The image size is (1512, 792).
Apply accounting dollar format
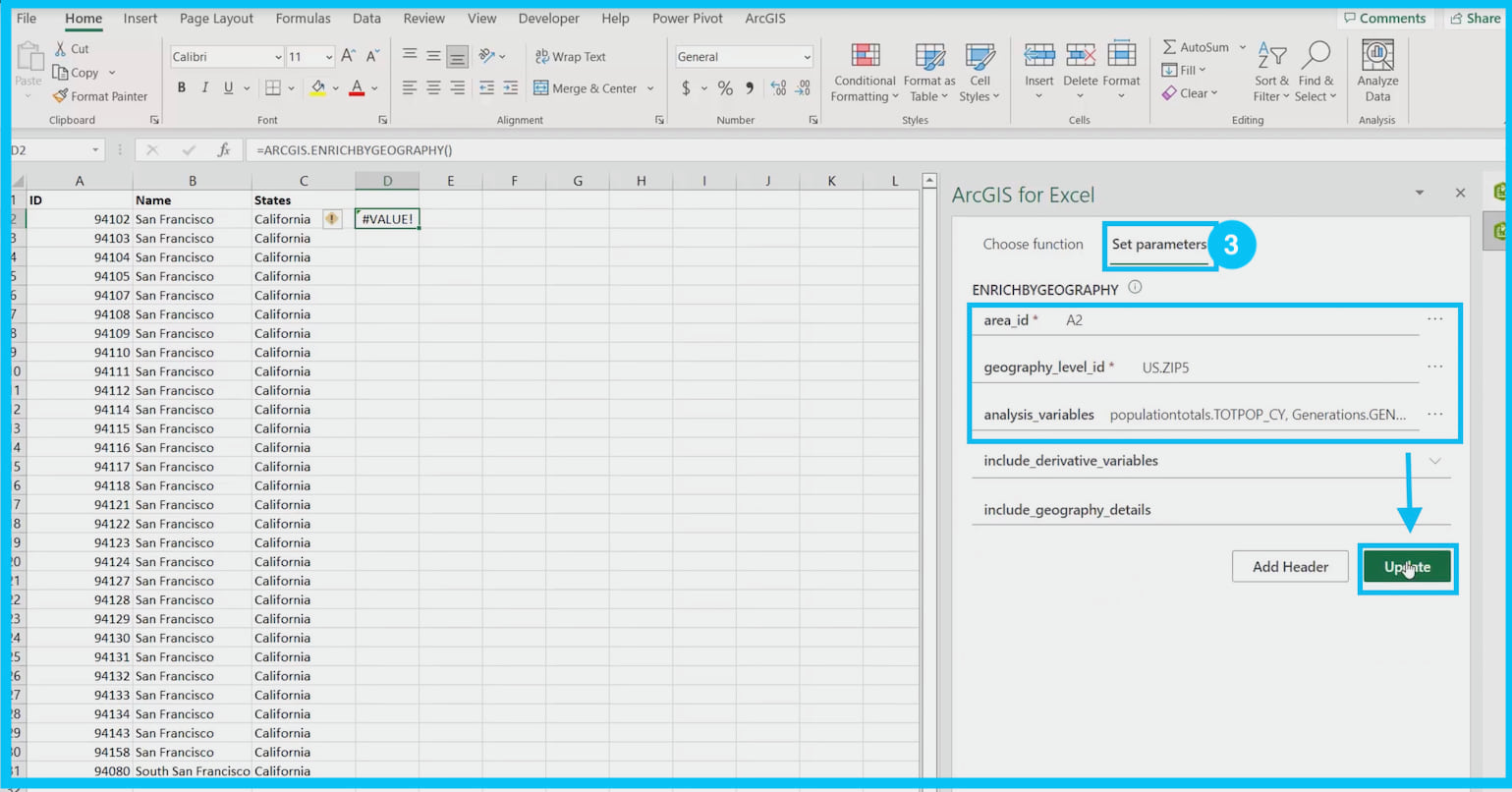click(x=686, y=88)
